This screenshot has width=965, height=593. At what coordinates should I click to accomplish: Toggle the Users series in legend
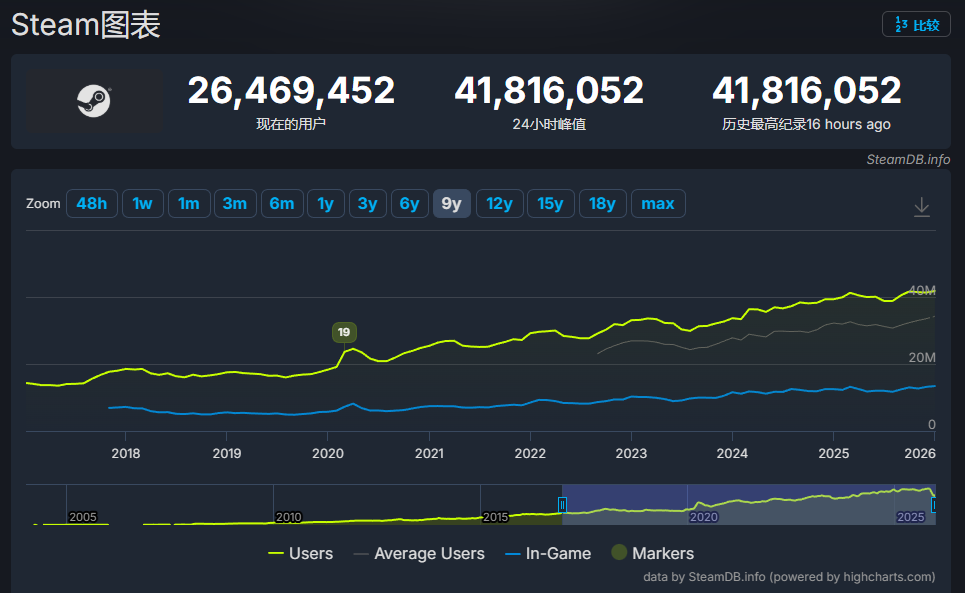tap(300, 553)
